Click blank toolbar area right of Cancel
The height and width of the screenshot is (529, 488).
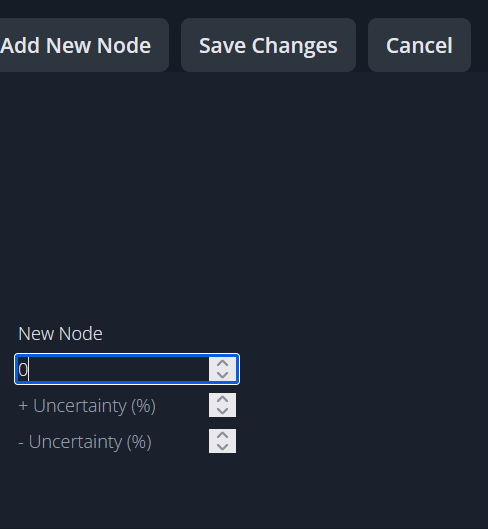coord(480,45)
